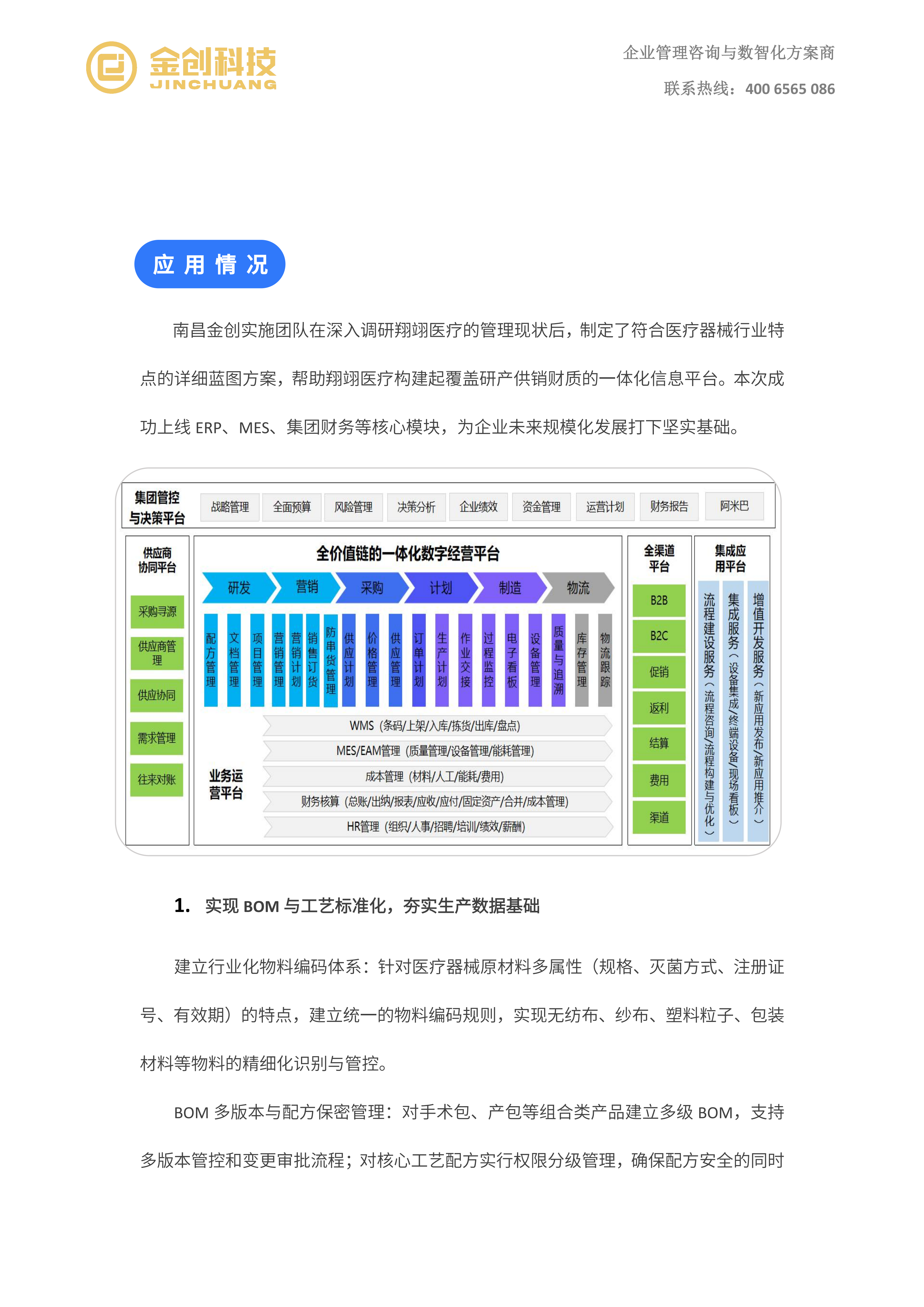Click the 集团管控与决策平台 label

click(157, 507)
